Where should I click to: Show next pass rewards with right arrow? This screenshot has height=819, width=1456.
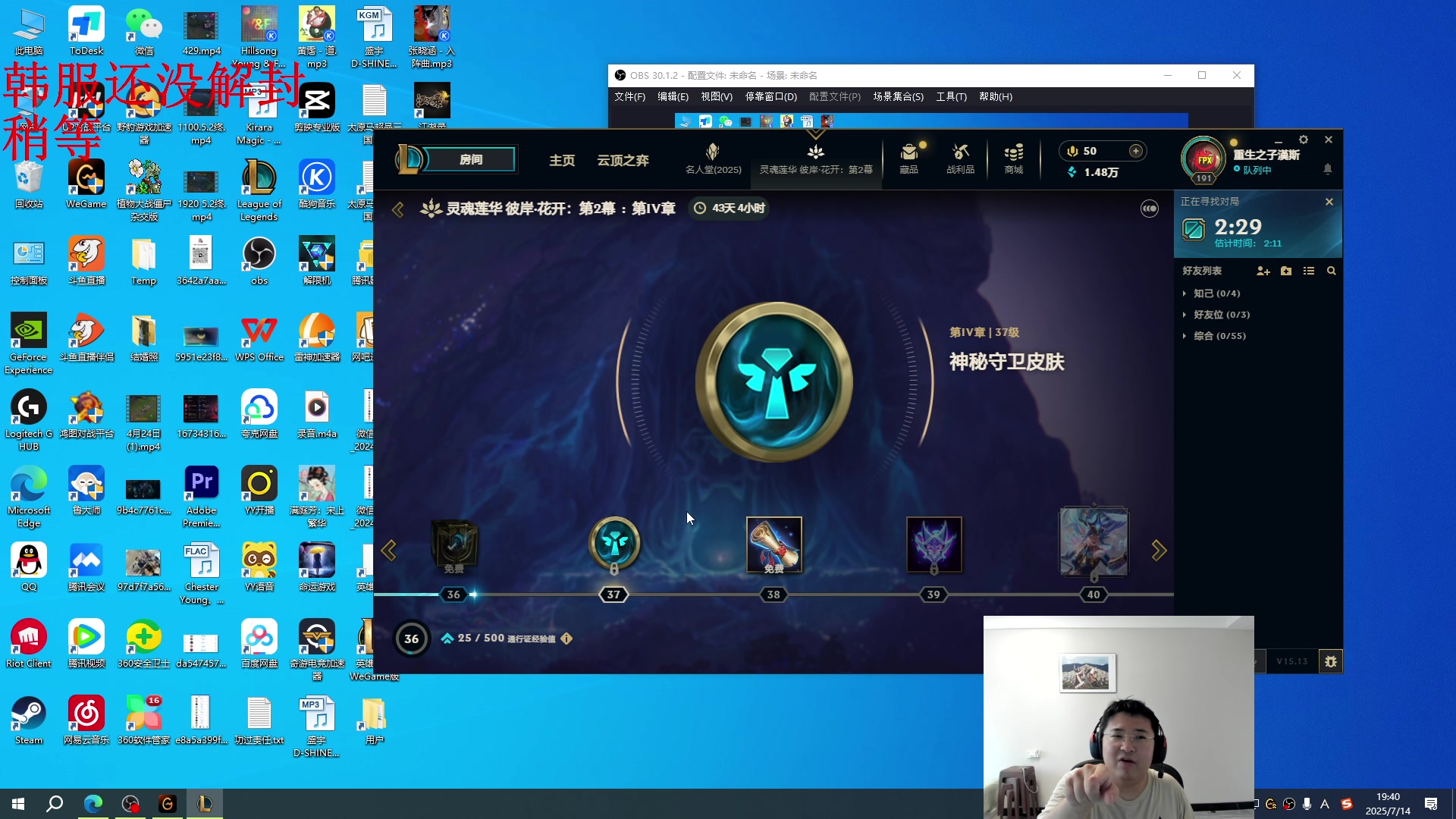point(1159,551)
